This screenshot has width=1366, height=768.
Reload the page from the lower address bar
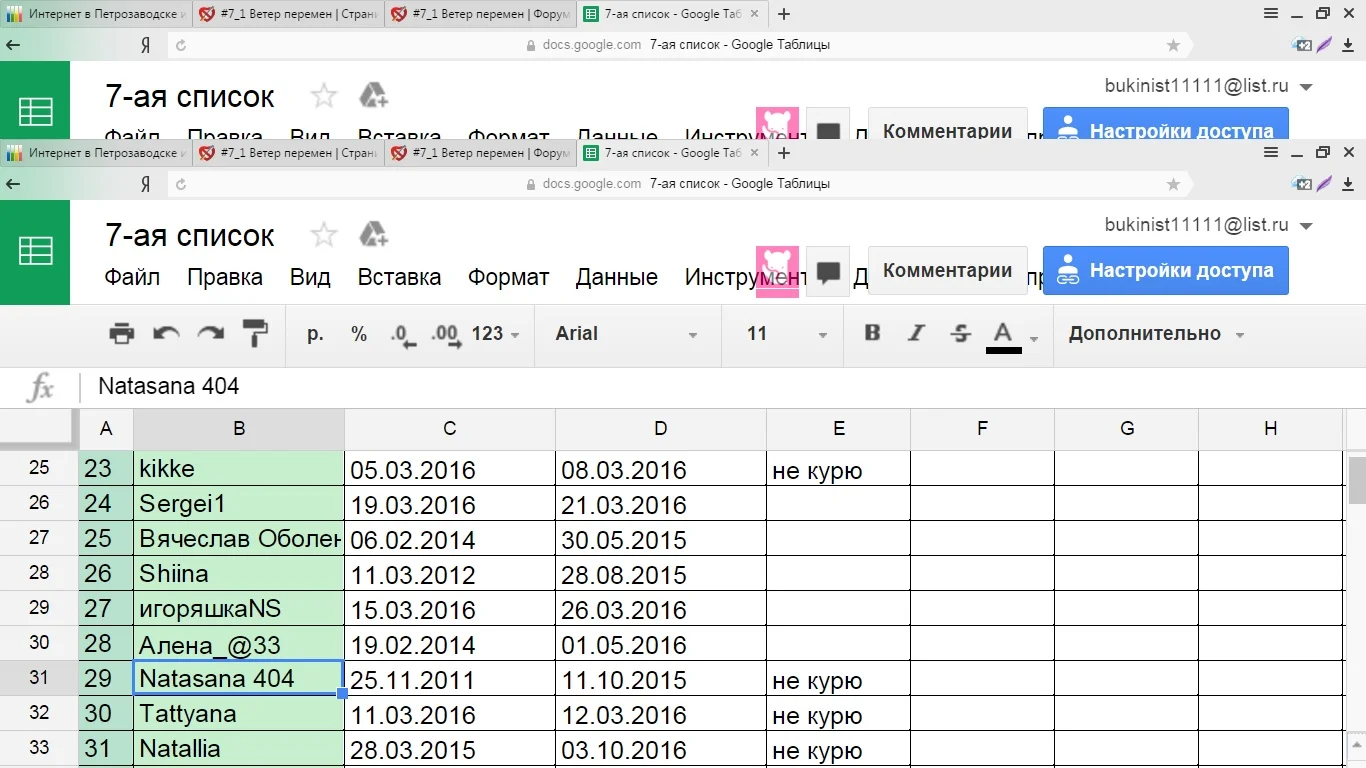[x=181, y=184]
